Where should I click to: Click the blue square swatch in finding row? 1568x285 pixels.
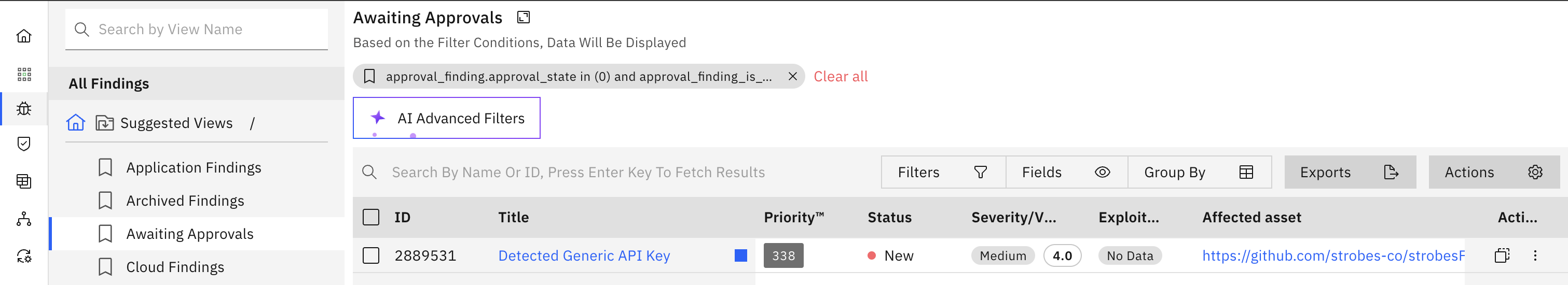[740, 256]
